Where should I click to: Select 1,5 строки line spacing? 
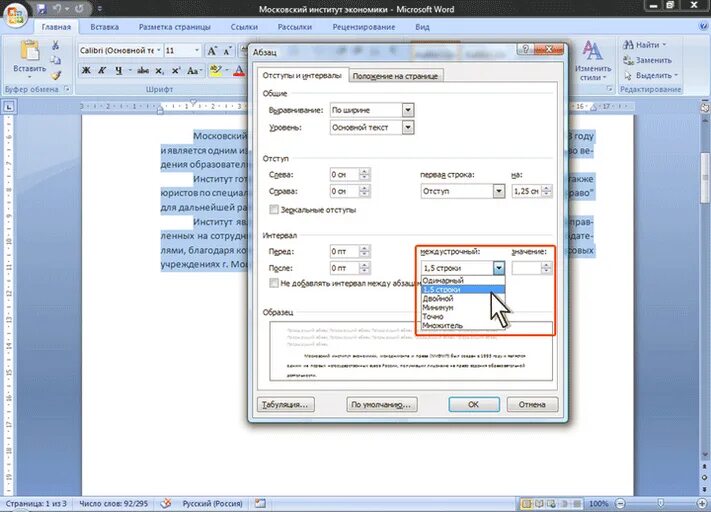click(x=463, y=289)
